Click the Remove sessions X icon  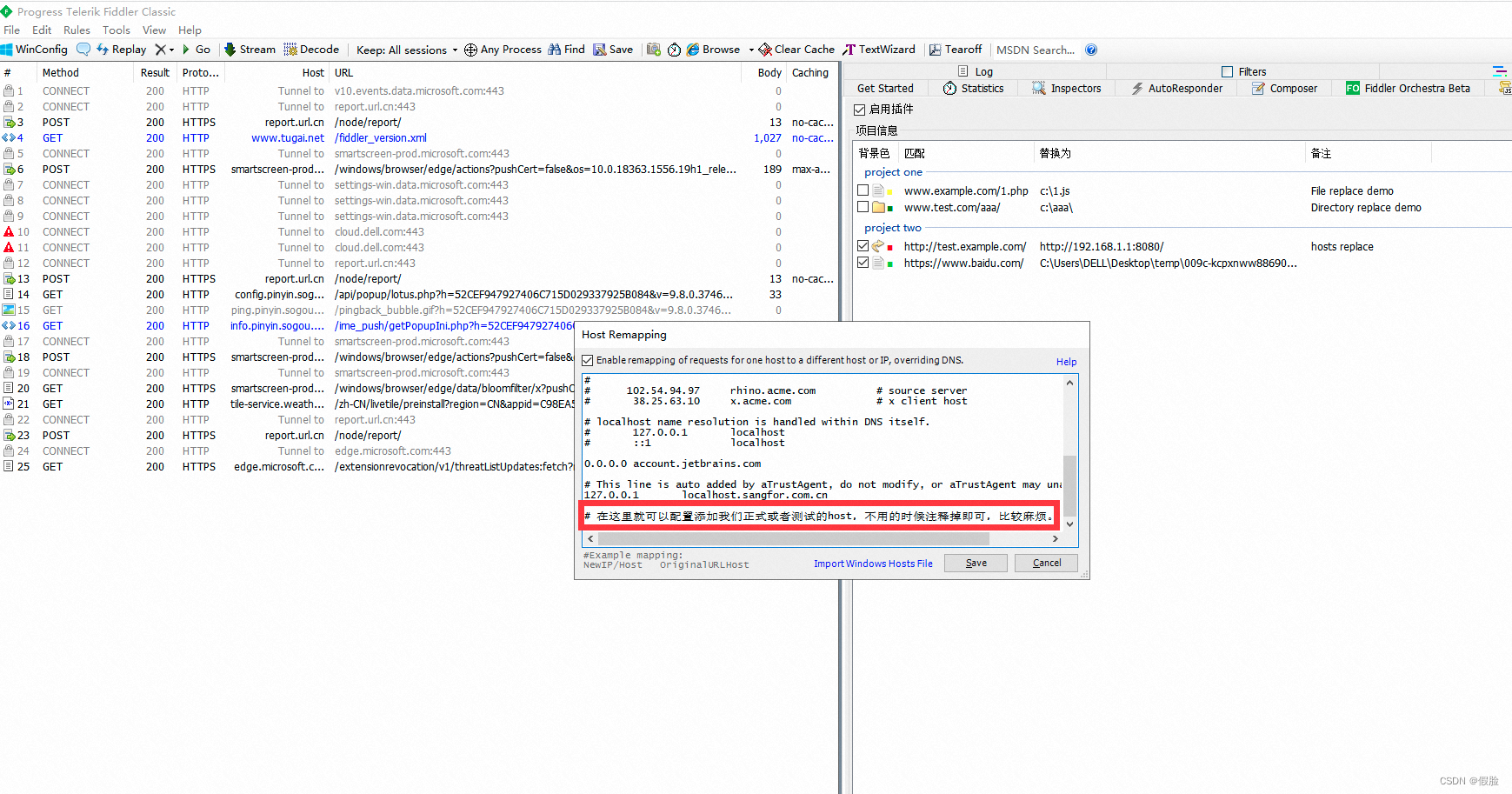point(160,50)
